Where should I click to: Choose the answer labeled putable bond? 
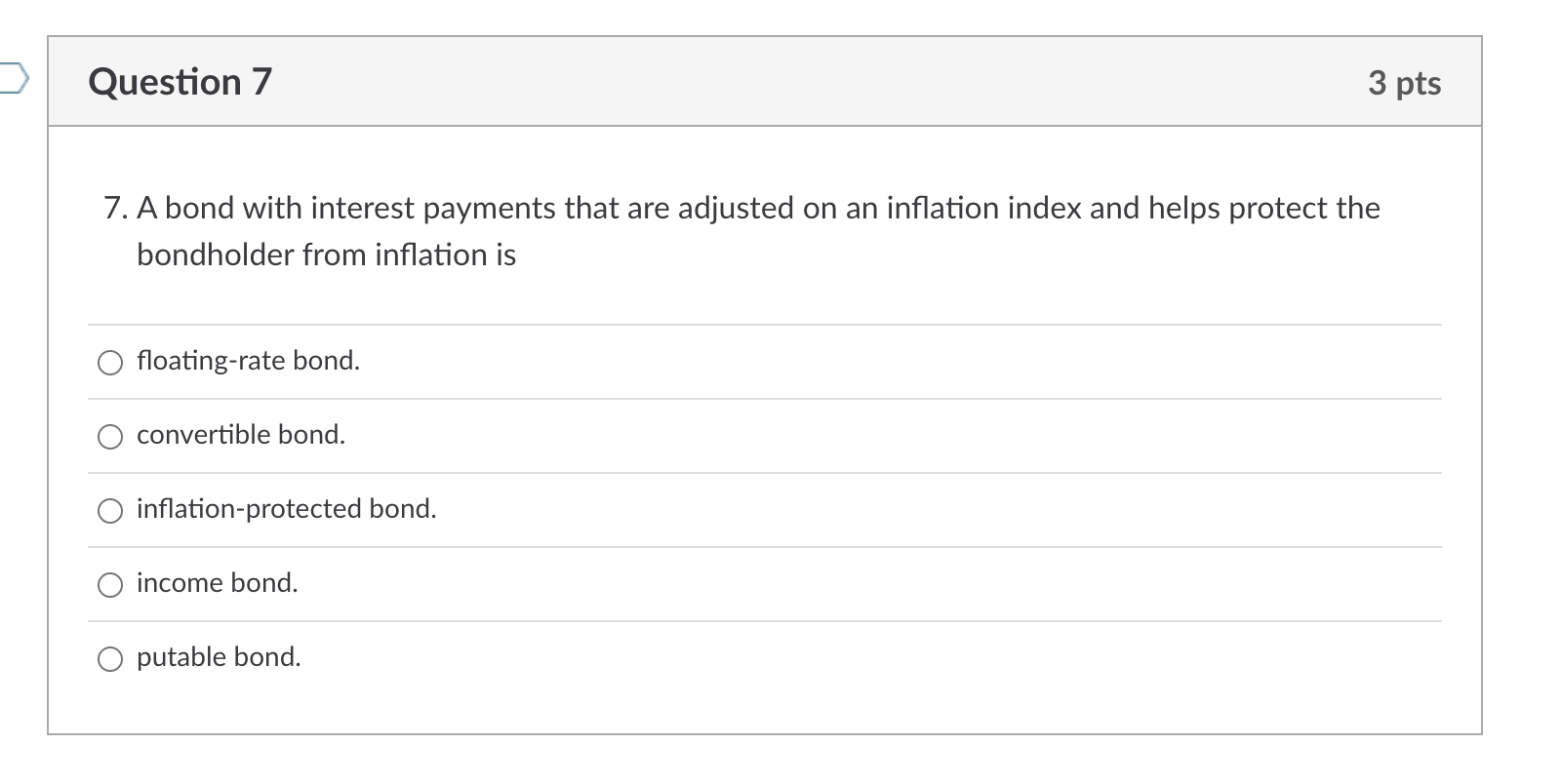(218, 656)
